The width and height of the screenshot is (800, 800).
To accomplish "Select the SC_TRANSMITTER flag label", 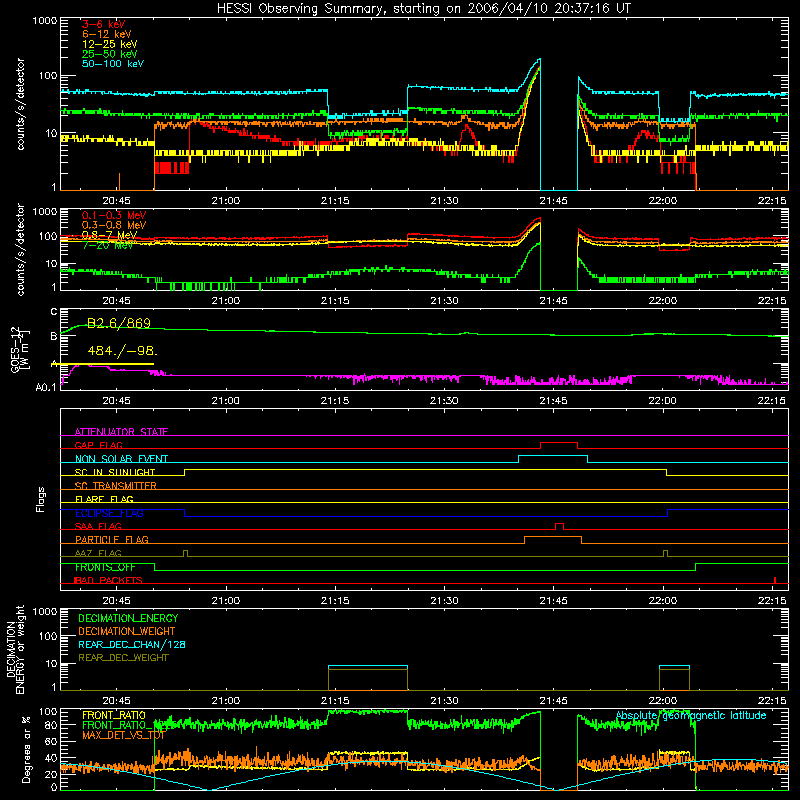I will (115, 486).
